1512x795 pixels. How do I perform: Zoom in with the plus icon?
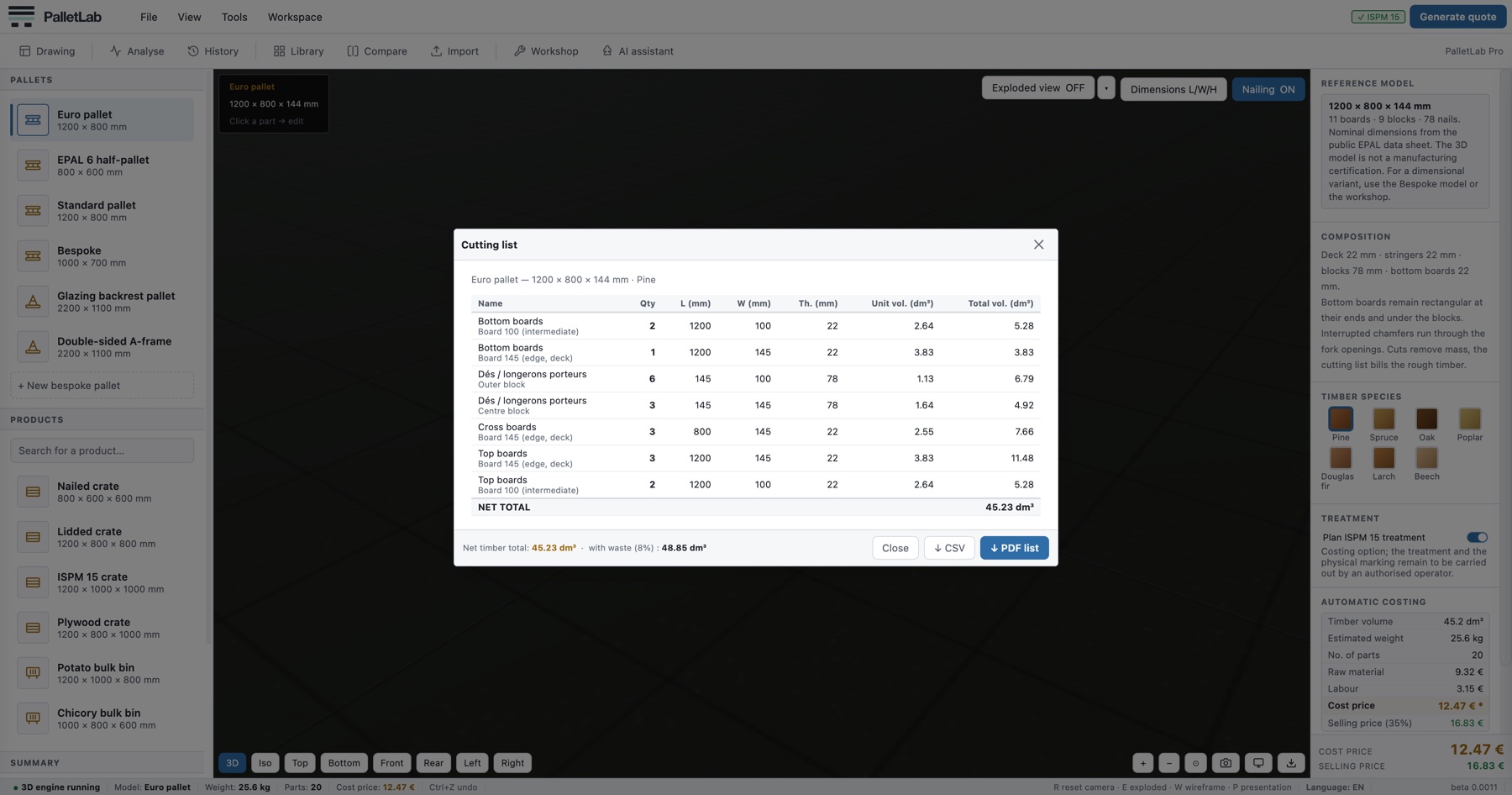pos(1142,763)
